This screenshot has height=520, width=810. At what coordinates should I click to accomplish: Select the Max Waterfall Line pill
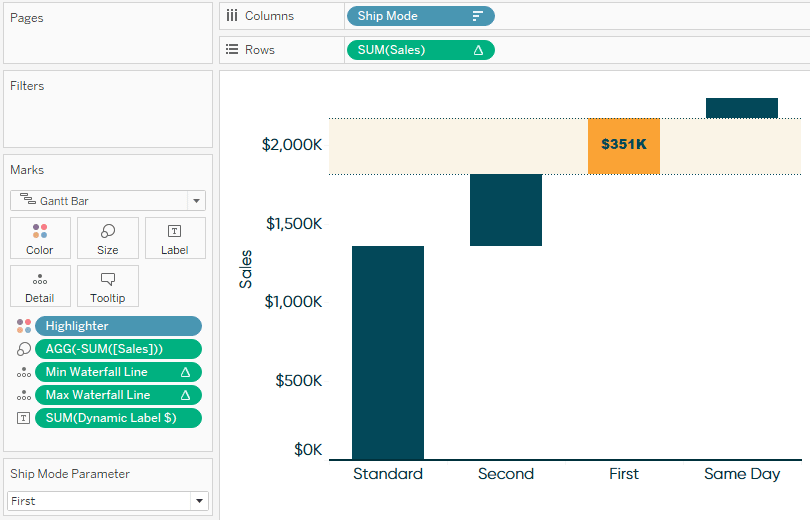[x=118, y=395]
